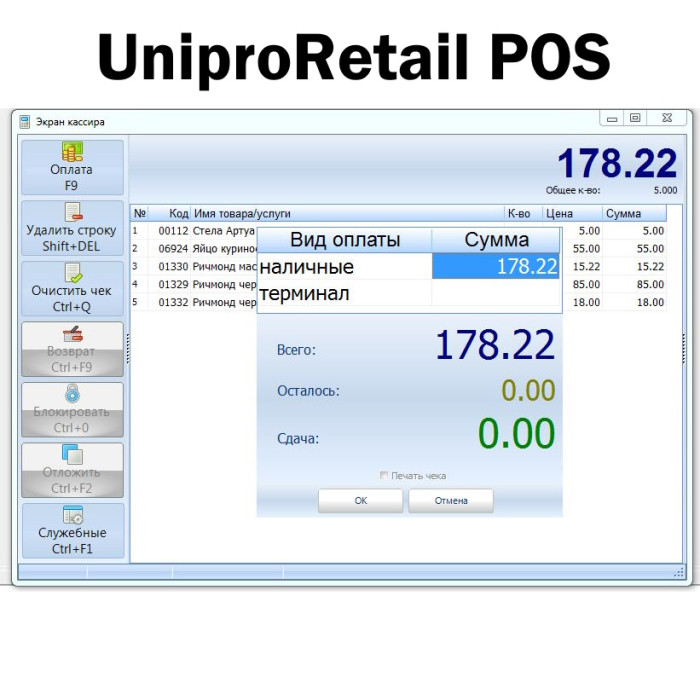The width and height of the screenshot is (700, 700).
Task: Click the Отложить icon
Action: coord(72,455)
